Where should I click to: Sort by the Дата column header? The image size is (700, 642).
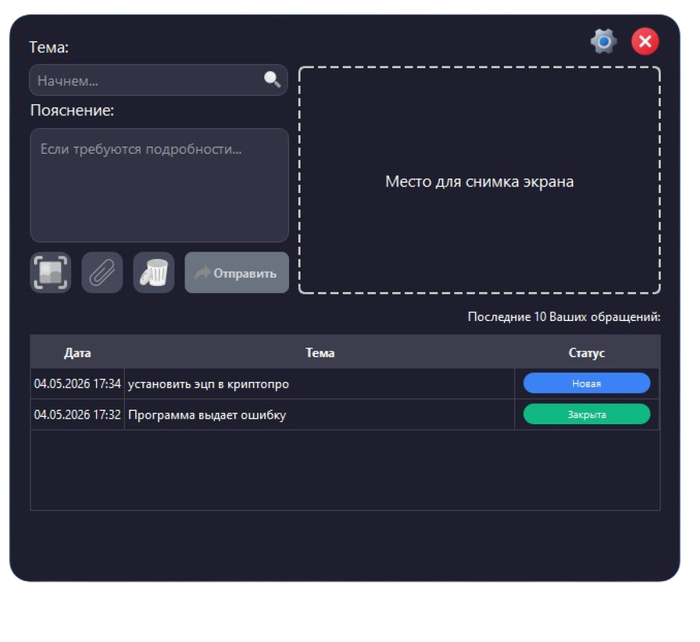tap(77, 353)
